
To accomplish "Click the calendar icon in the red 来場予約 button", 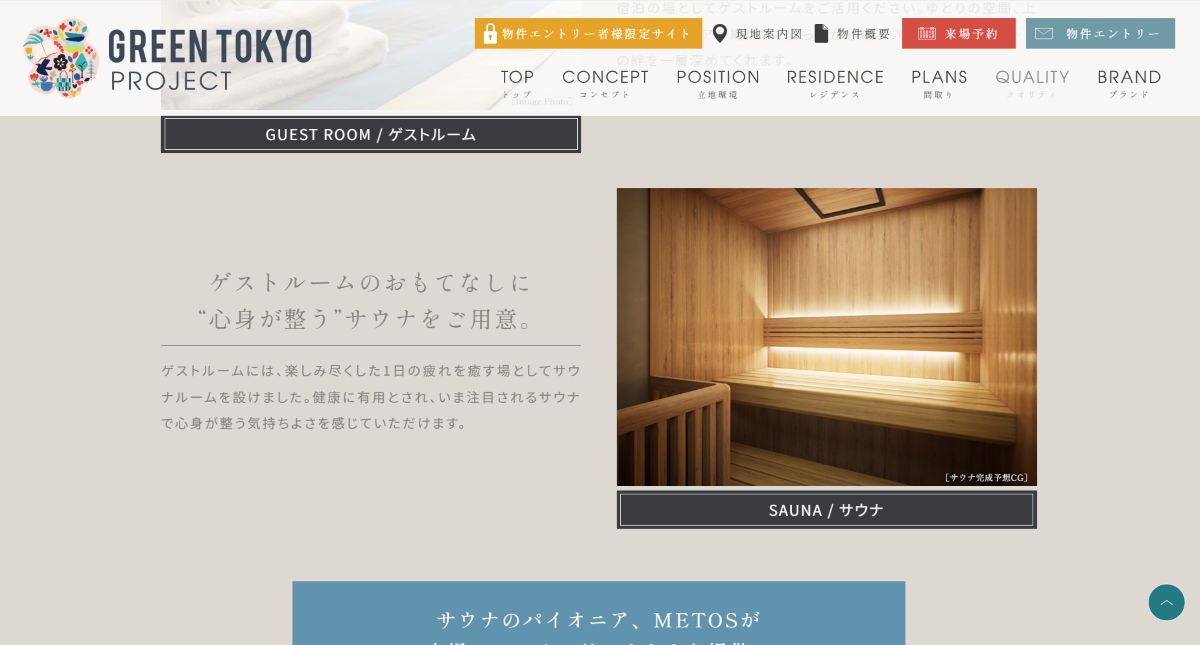I will (x=926, y=34).
